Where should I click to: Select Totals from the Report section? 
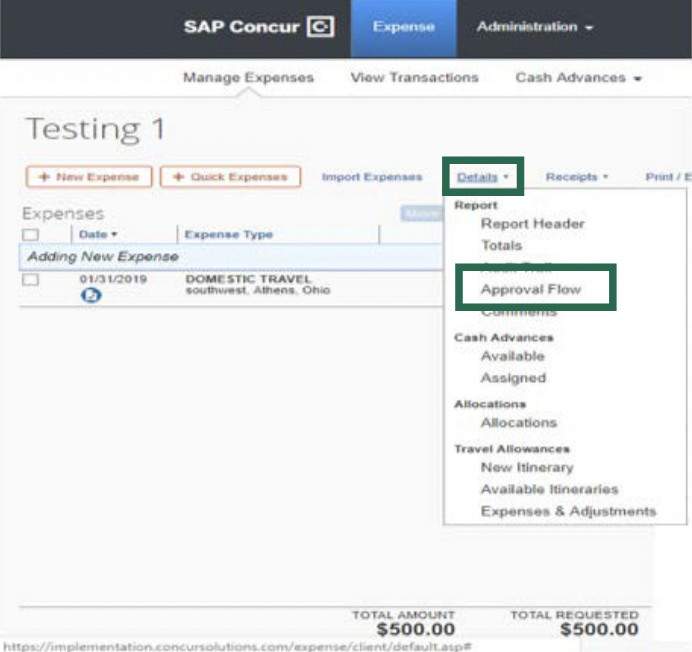coord(501,245)
